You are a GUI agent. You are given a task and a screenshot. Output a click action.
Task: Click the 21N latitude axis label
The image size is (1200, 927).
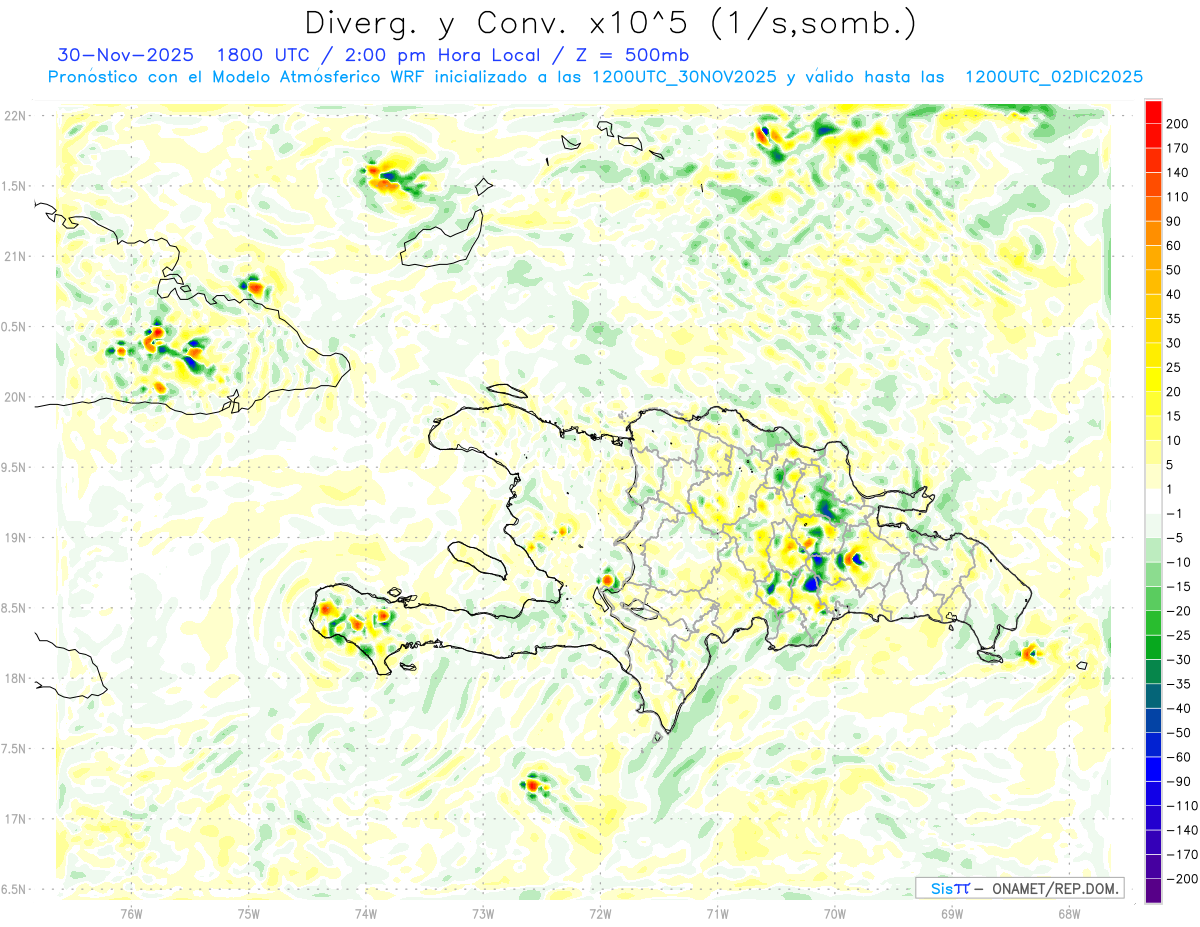16,256
